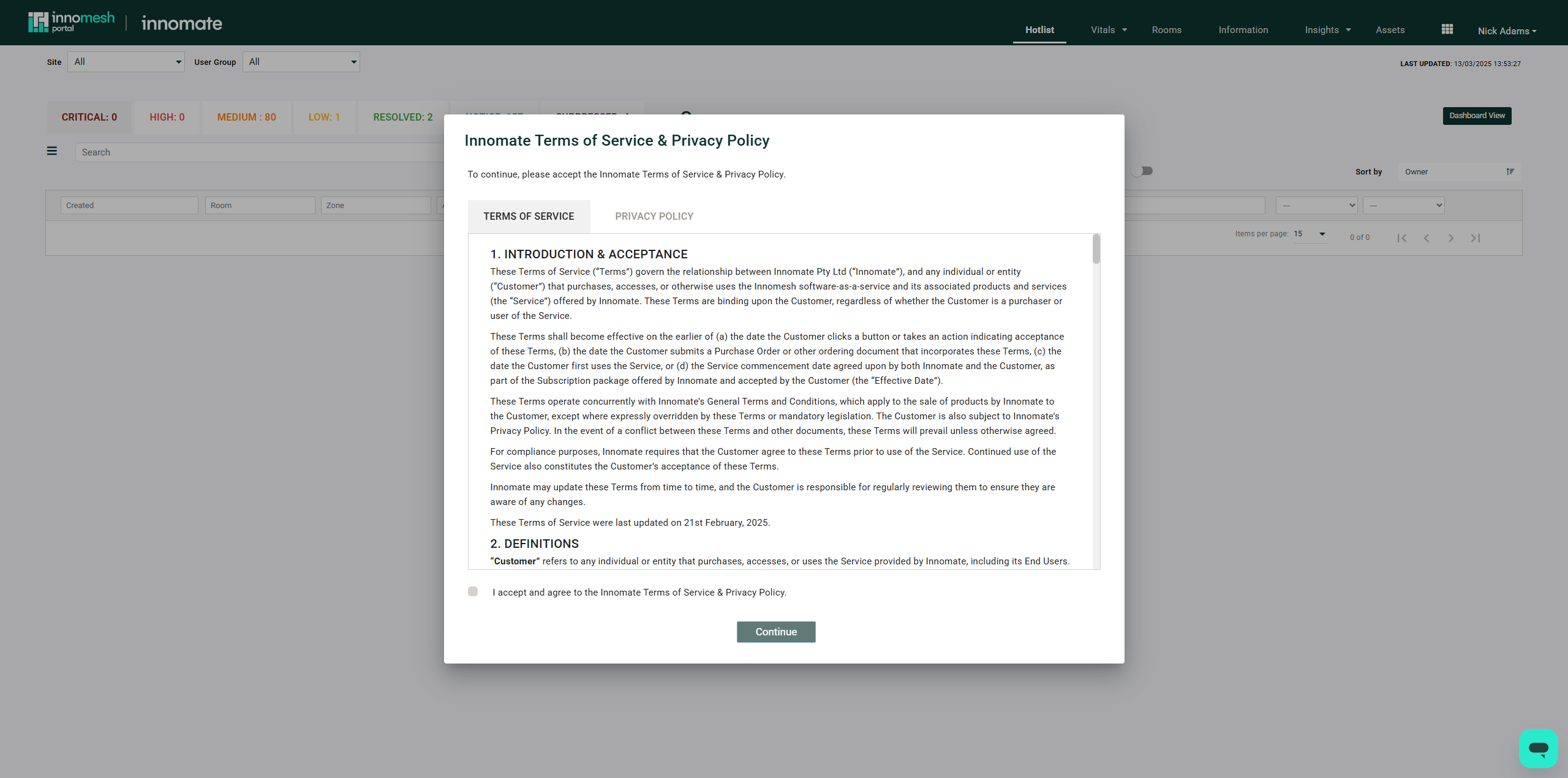Click the Dashboard View button
The height and width of the screenshot is (778, 1568).
coord(1477,116)
